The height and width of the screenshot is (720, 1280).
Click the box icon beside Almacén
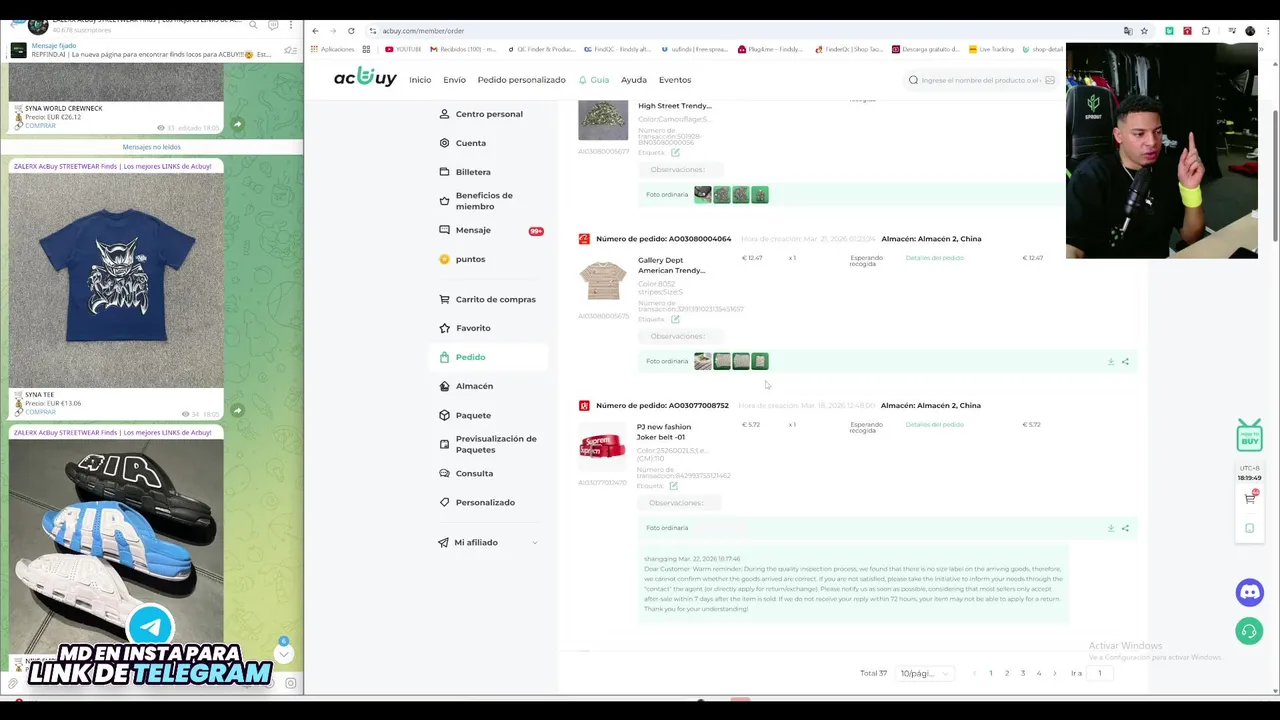(x=445, y=386)
